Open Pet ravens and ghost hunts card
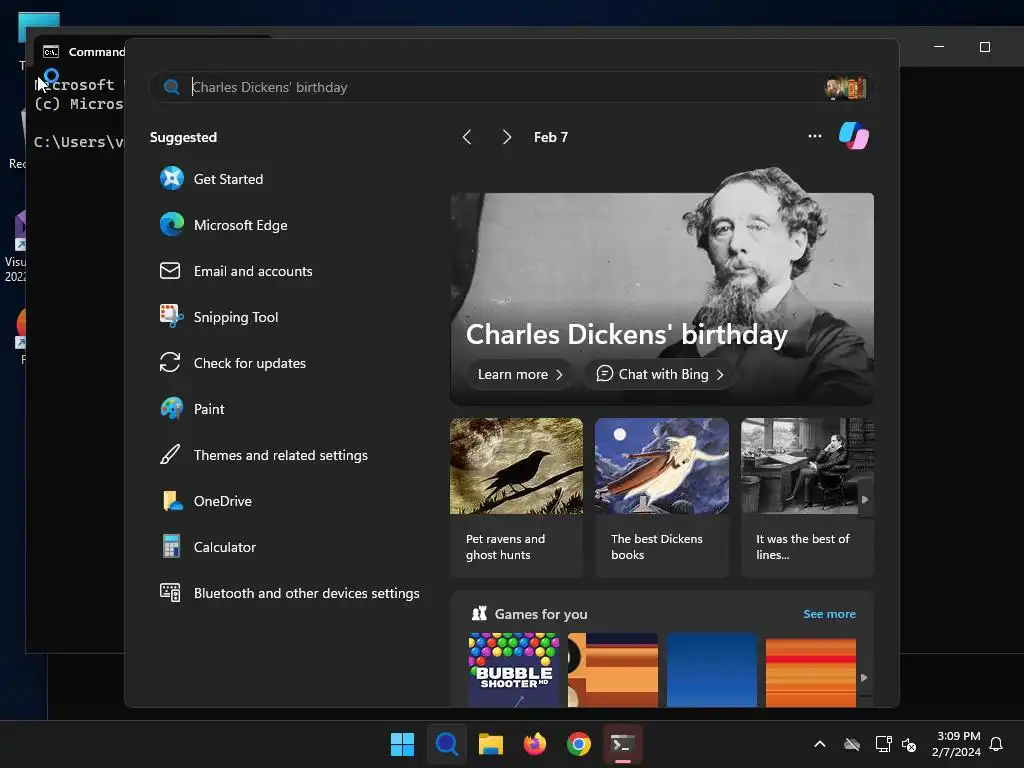Image resolution: width=1024 pixels, height=768 pixels. click(x=516, y=498)
